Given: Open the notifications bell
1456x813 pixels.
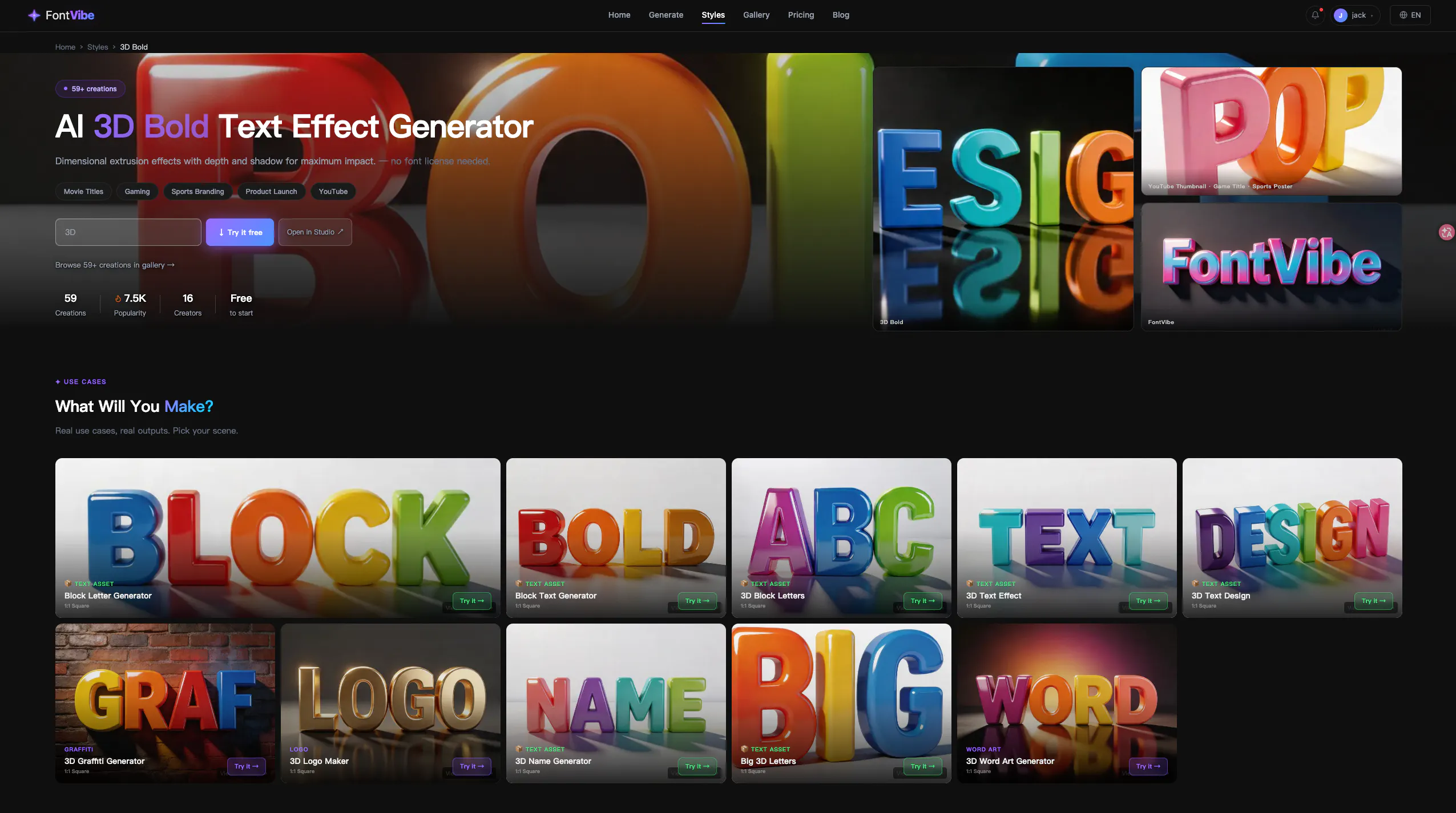Looking at the screenshot, I should (x=1315, y=15).
